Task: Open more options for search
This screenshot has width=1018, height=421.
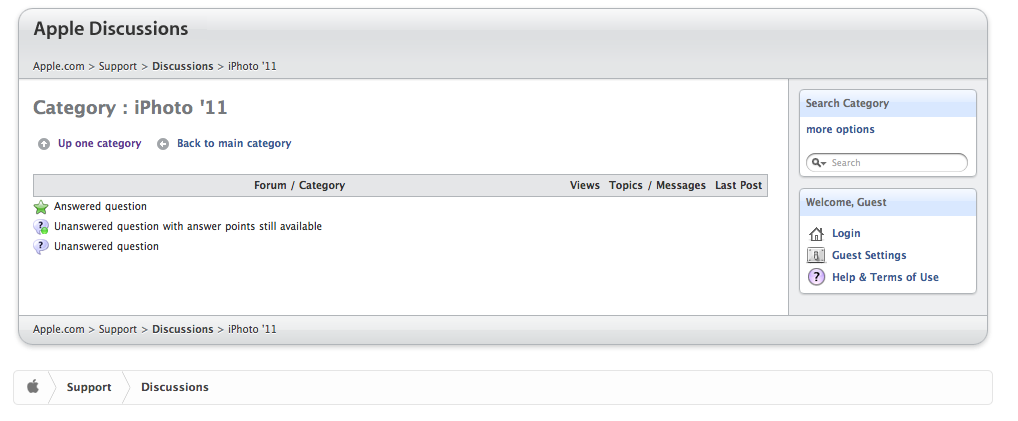Action: pos(840,130)
